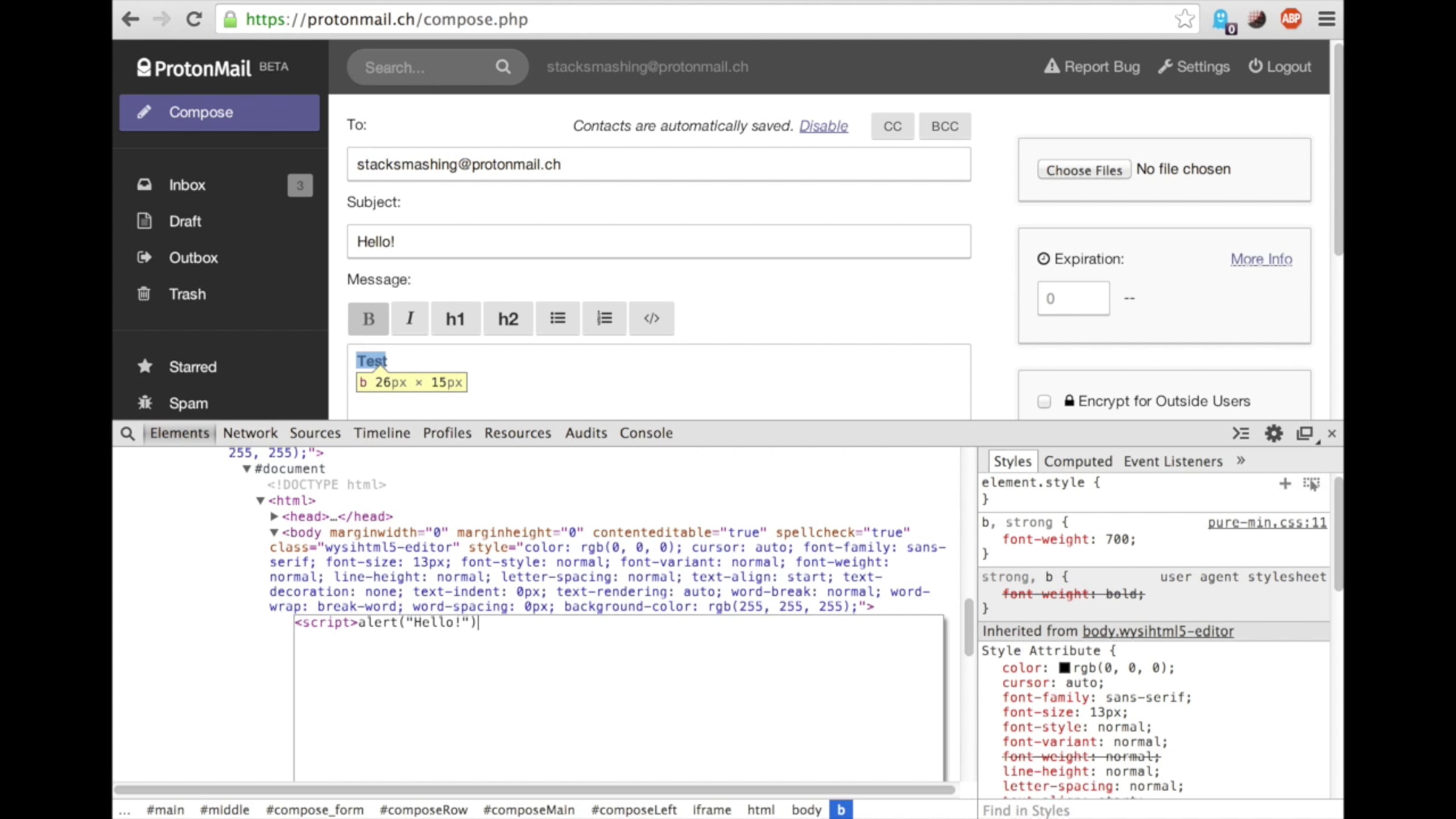1456x819 pixels.
Task: Expand the head node in Elements
Action: pos(274,516)
